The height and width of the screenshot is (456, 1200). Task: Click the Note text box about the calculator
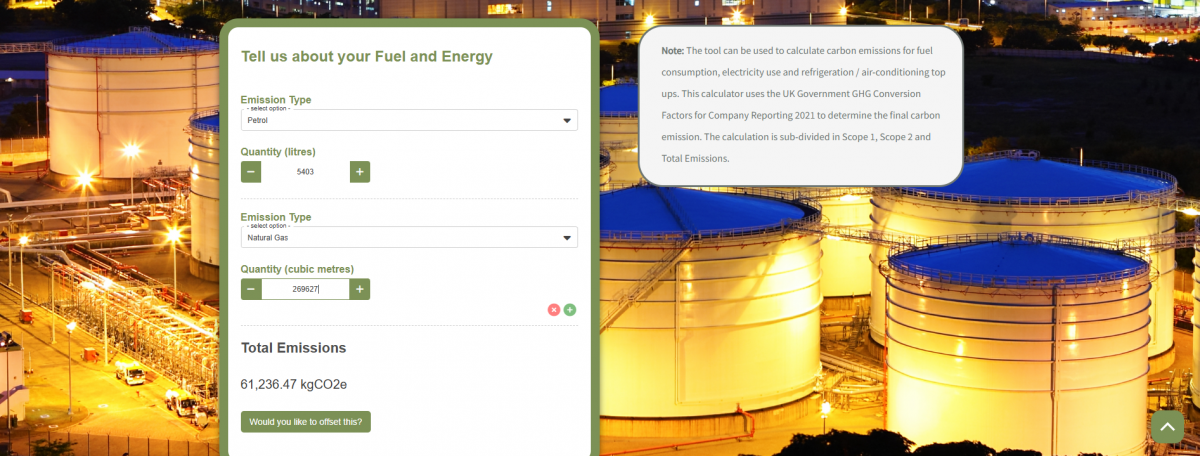click(800, 104)
